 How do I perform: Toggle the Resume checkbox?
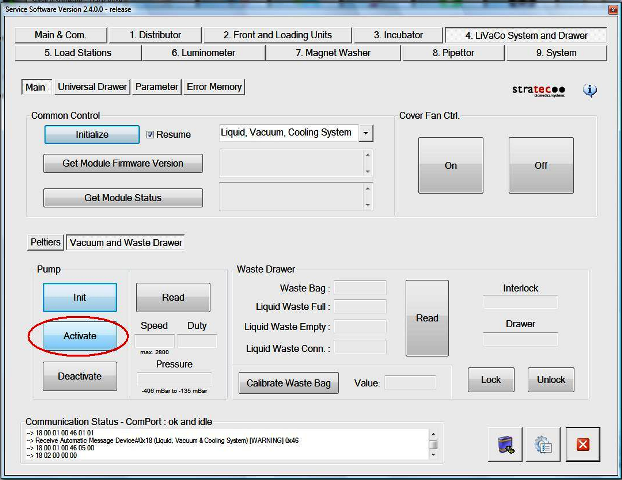(x=150, y=134)
